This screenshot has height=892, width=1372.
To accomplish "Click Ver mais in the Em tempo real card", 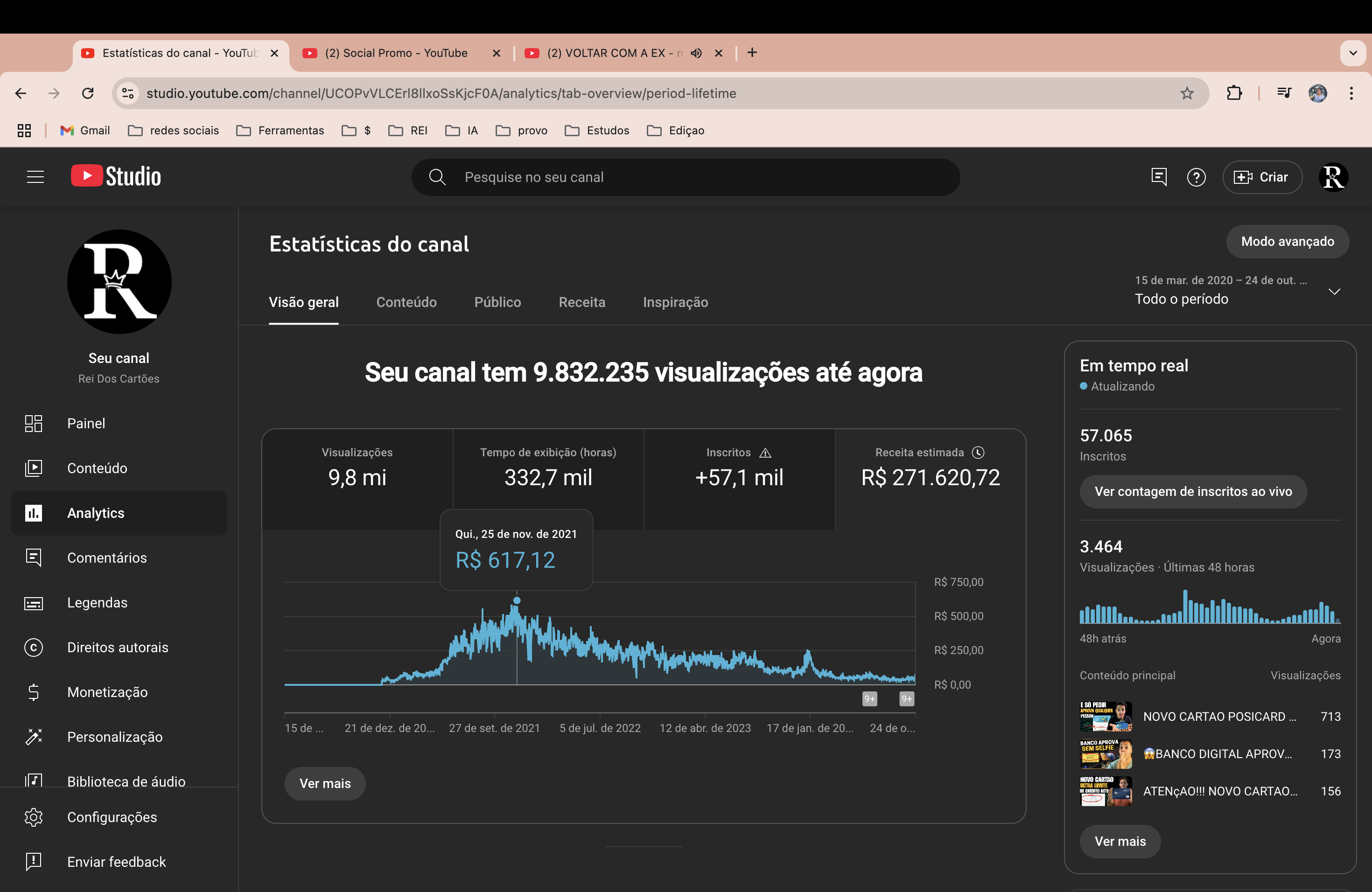I will [1120, 841].
